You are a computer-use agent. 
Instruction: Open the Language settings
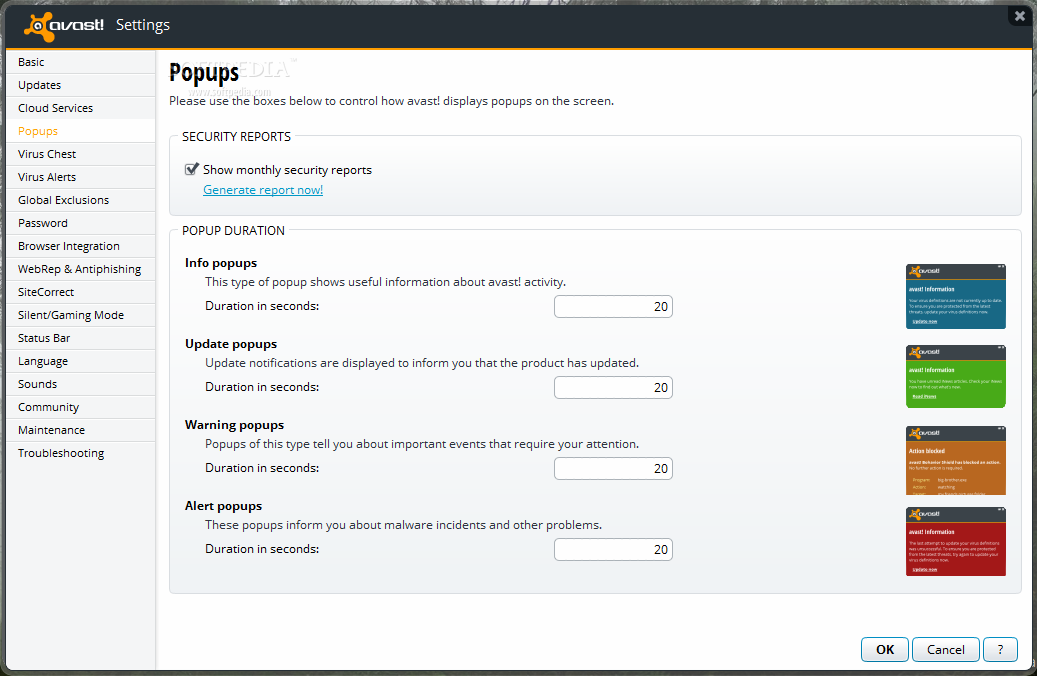pyautogui.click(x=81, y=361)
